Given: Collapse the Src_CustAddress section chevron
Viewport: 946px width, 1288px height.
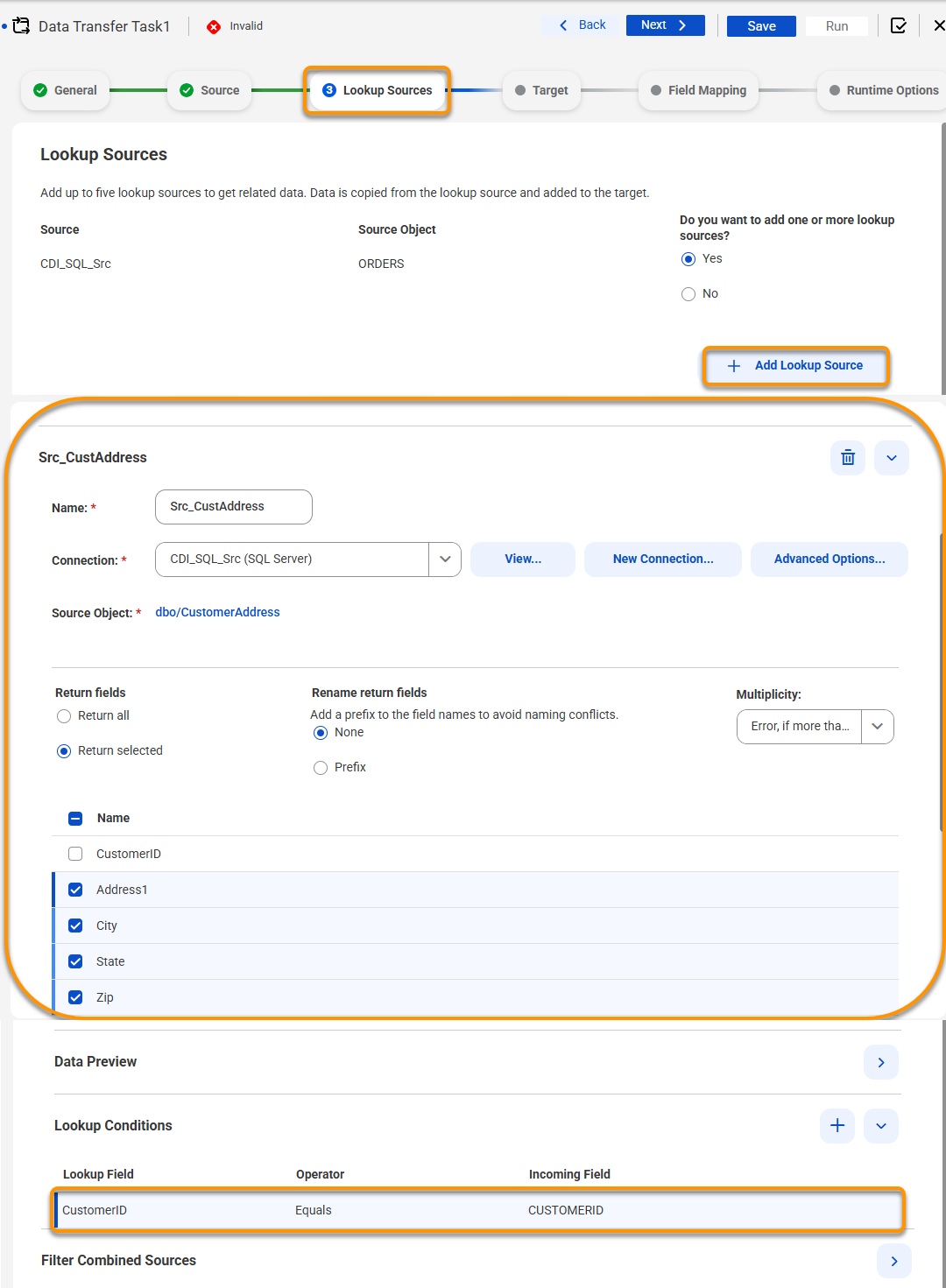Looking at the screenshot, I should 892,457.
